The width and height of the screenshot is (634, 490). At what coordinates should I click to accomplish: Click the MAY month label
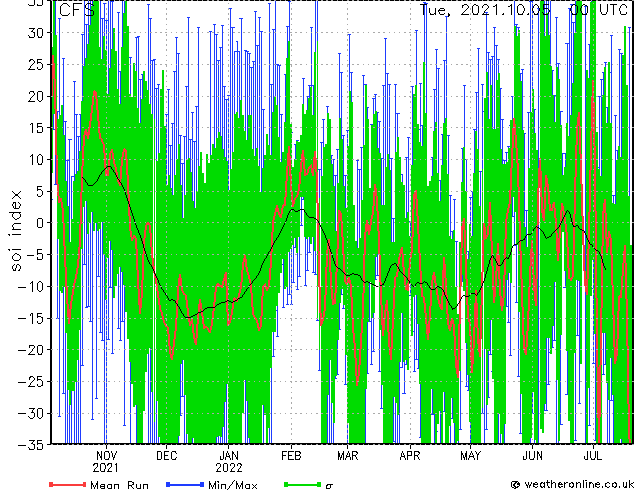point(471,456)
